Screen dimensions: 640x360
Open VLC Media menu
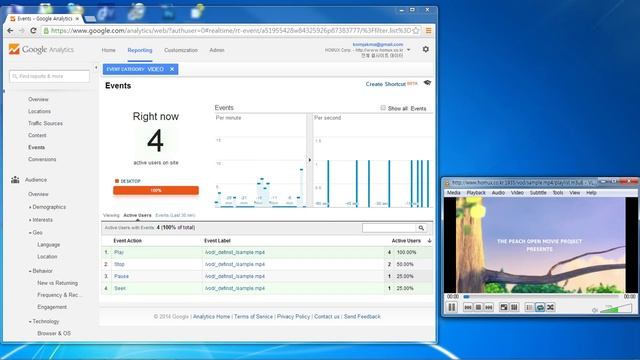(x=453, y=193)
